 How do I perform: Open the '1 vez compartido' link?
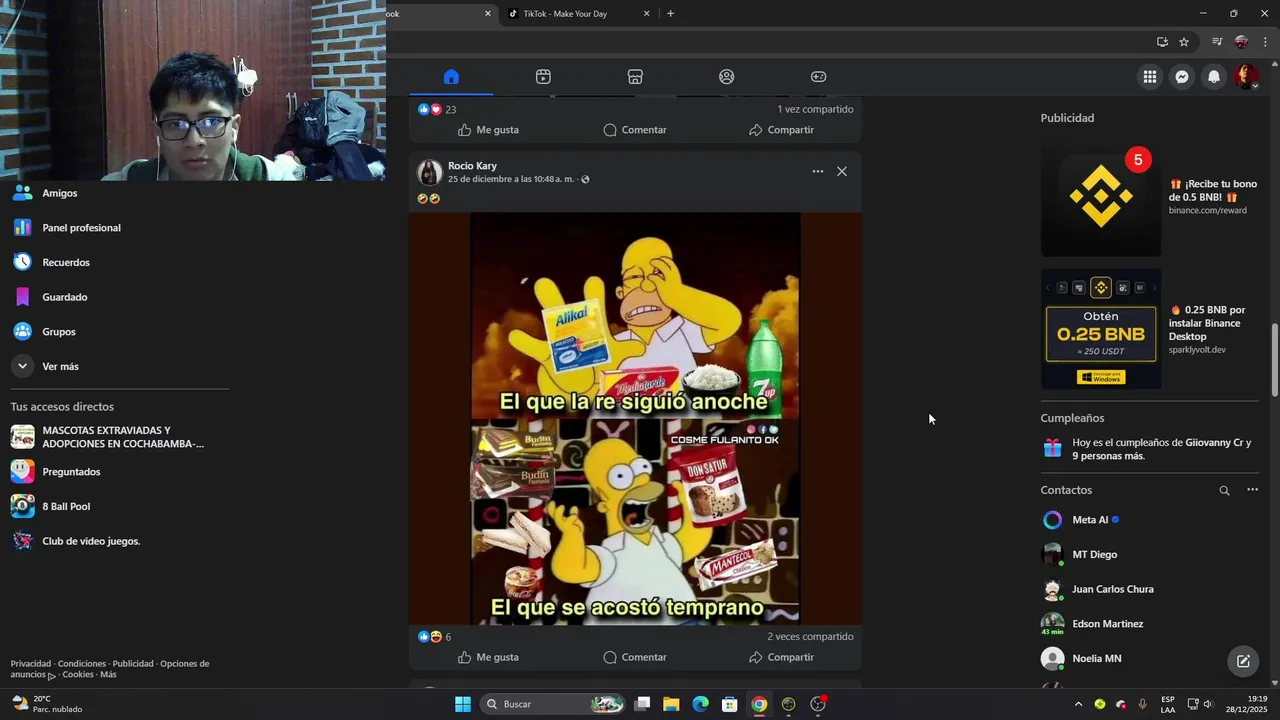pyautogui.click(x=815, y=109)
